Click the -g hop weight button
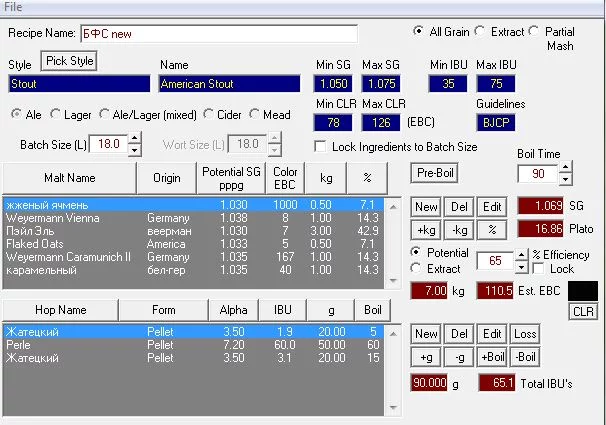Screen dimensions: 606x425 (459, 358)
